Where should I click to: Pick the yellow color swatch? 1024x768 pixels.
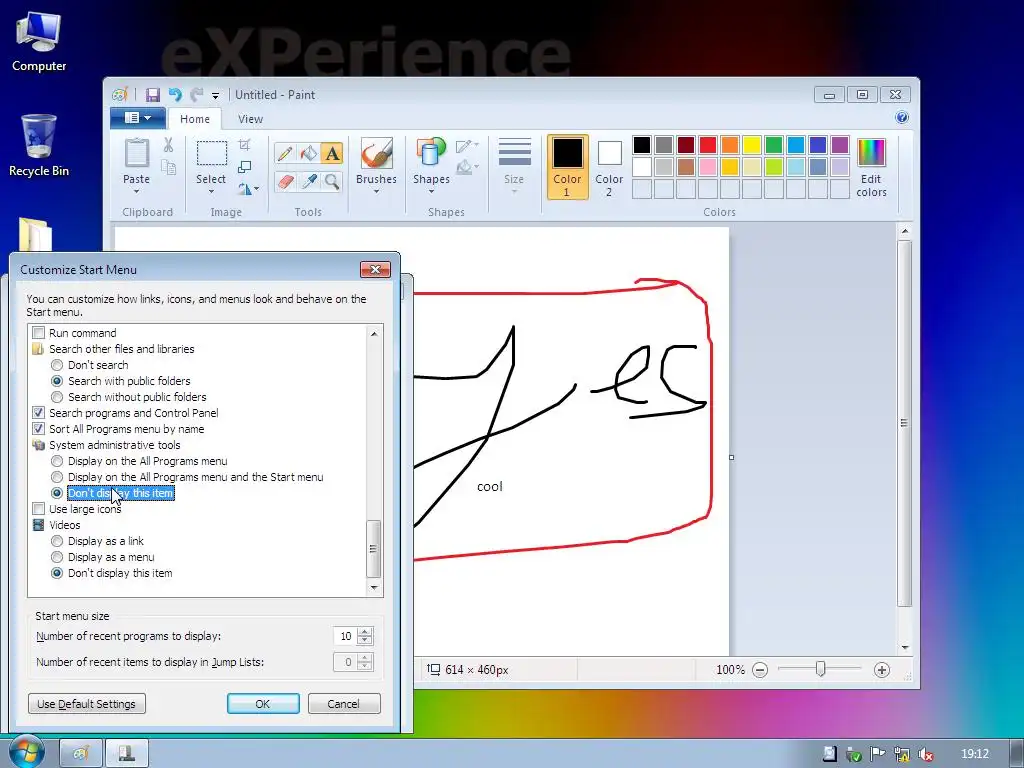coord(752,145)
